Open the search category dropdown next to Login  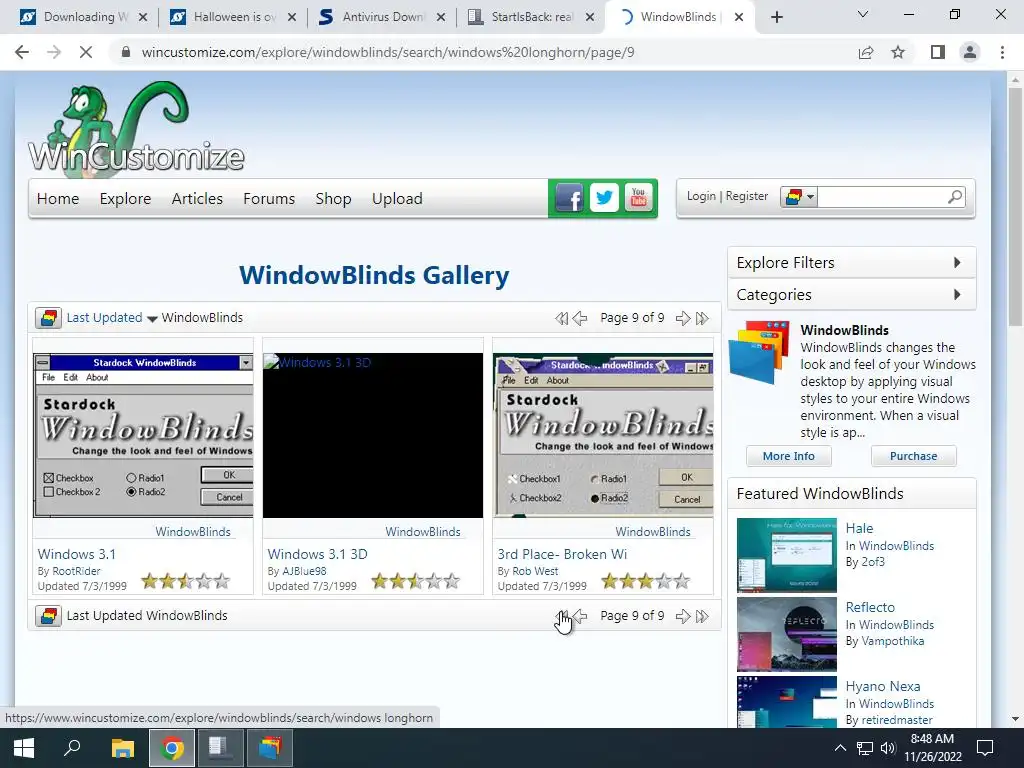(799, 197)
